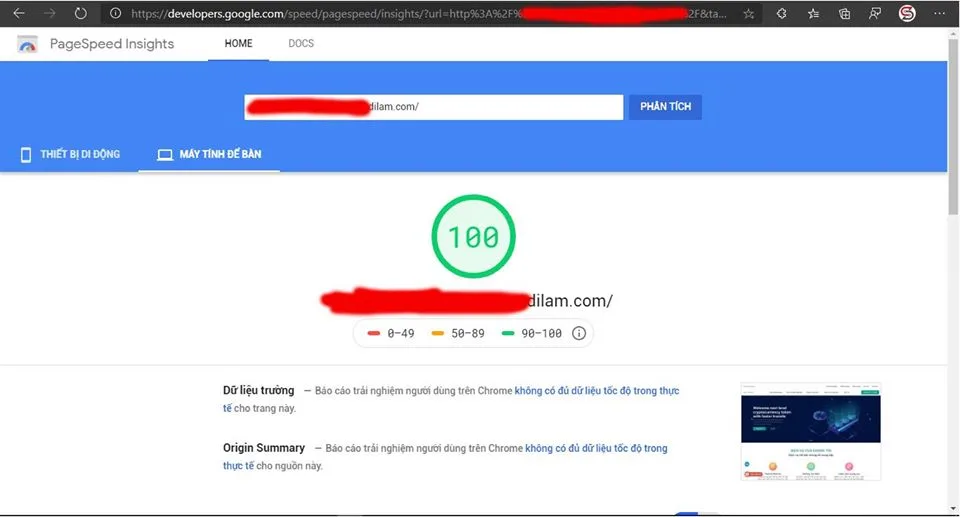The height and width of the screenshot is (517, 960).
Task: Click the PageSpeed Insights logo icon
Action: [27, 44]
